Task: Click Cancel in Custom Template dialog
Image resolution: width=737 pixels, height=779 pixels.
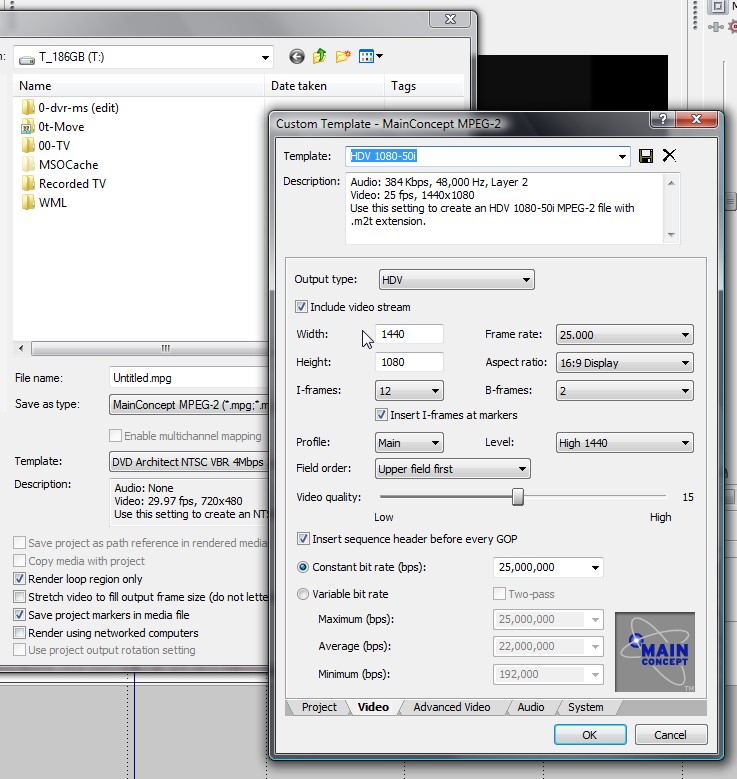Action: click(x=670, y=734)
